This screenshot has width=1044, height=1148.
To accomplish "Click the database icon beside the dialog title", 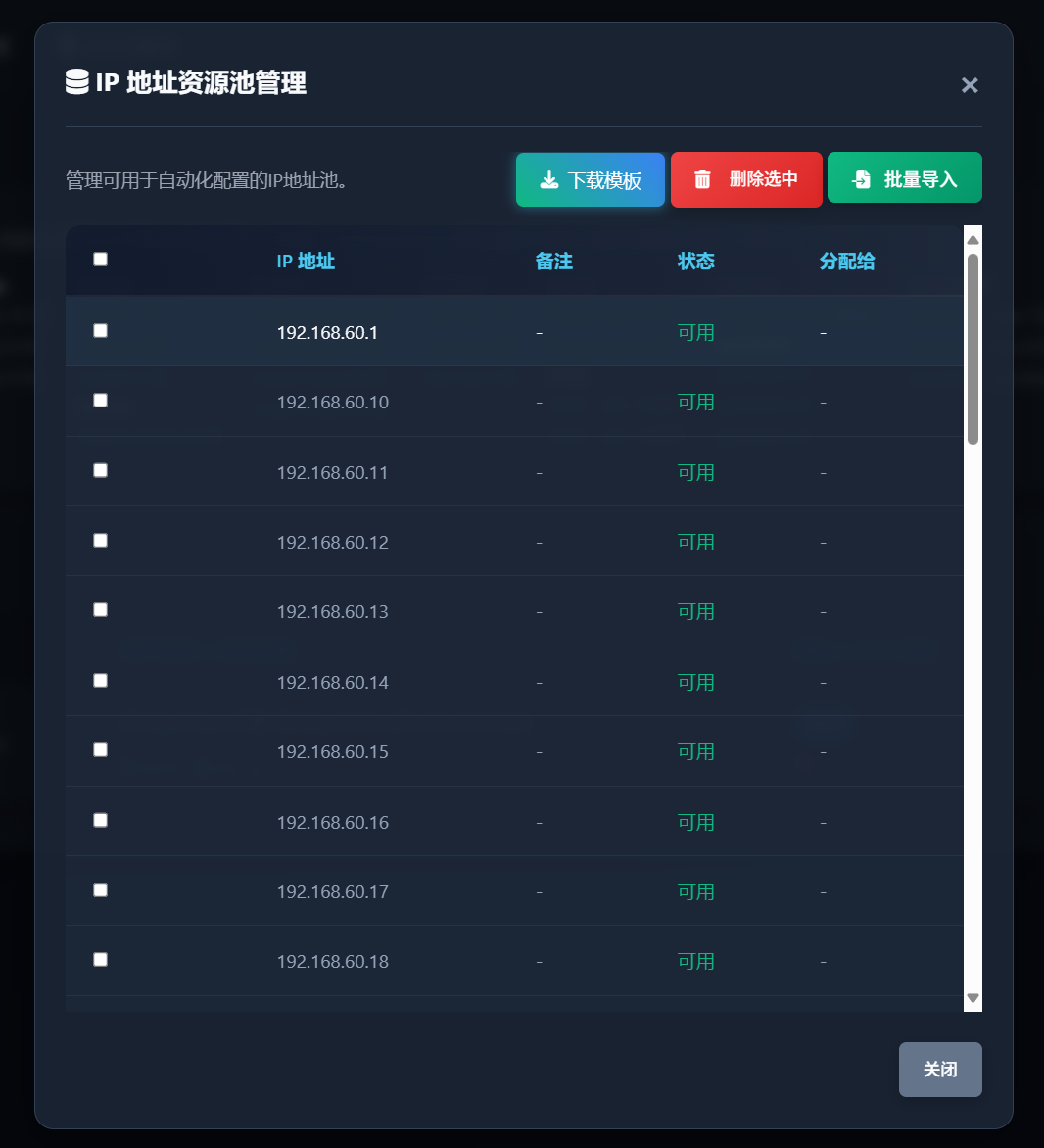I will [x=77, y=82].
